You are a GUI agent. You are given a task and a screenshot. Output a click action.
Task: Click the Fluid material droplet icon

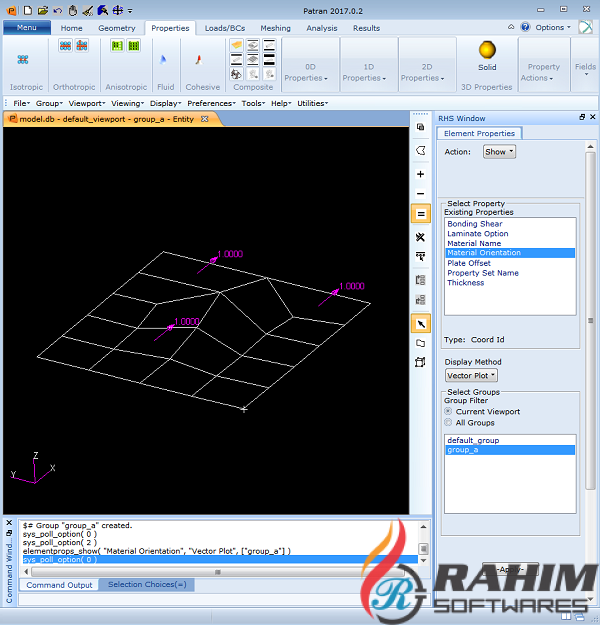pyautogui.click(x=163, y=60)
